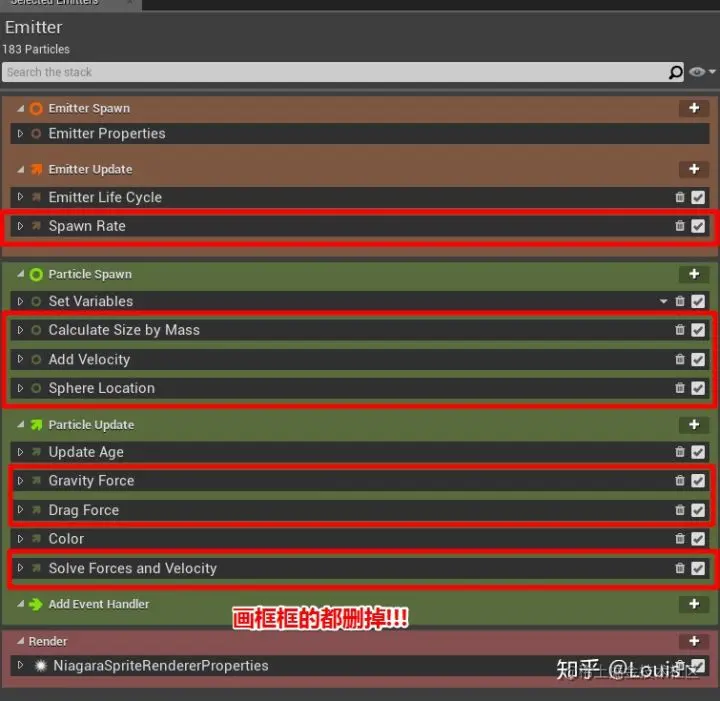Image resolution: width=720 pixels, height=701 pixels.
Task: Disable the Gravity Force module
Action: pyautogui.click(x=698, y=481)
